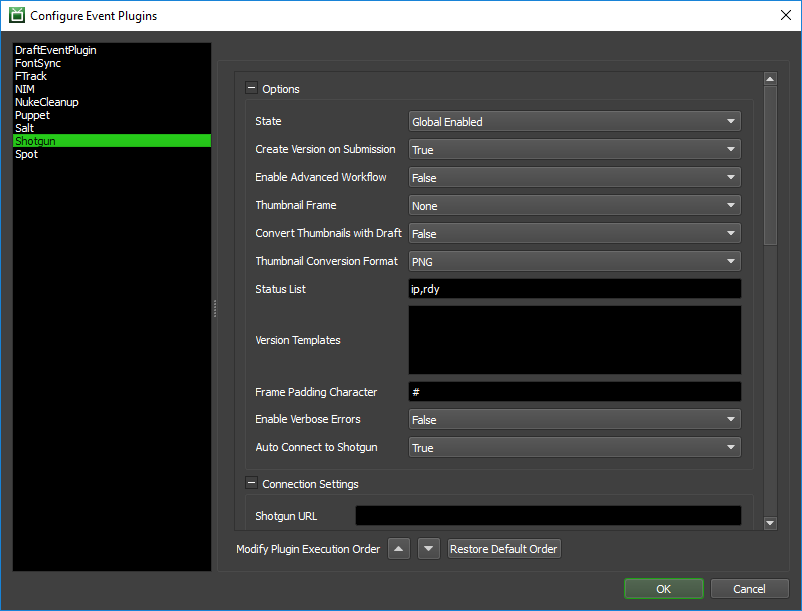This screenshot has width=802, height=611.
Task: Select the FTrack plugin
Action: (31, 76)
